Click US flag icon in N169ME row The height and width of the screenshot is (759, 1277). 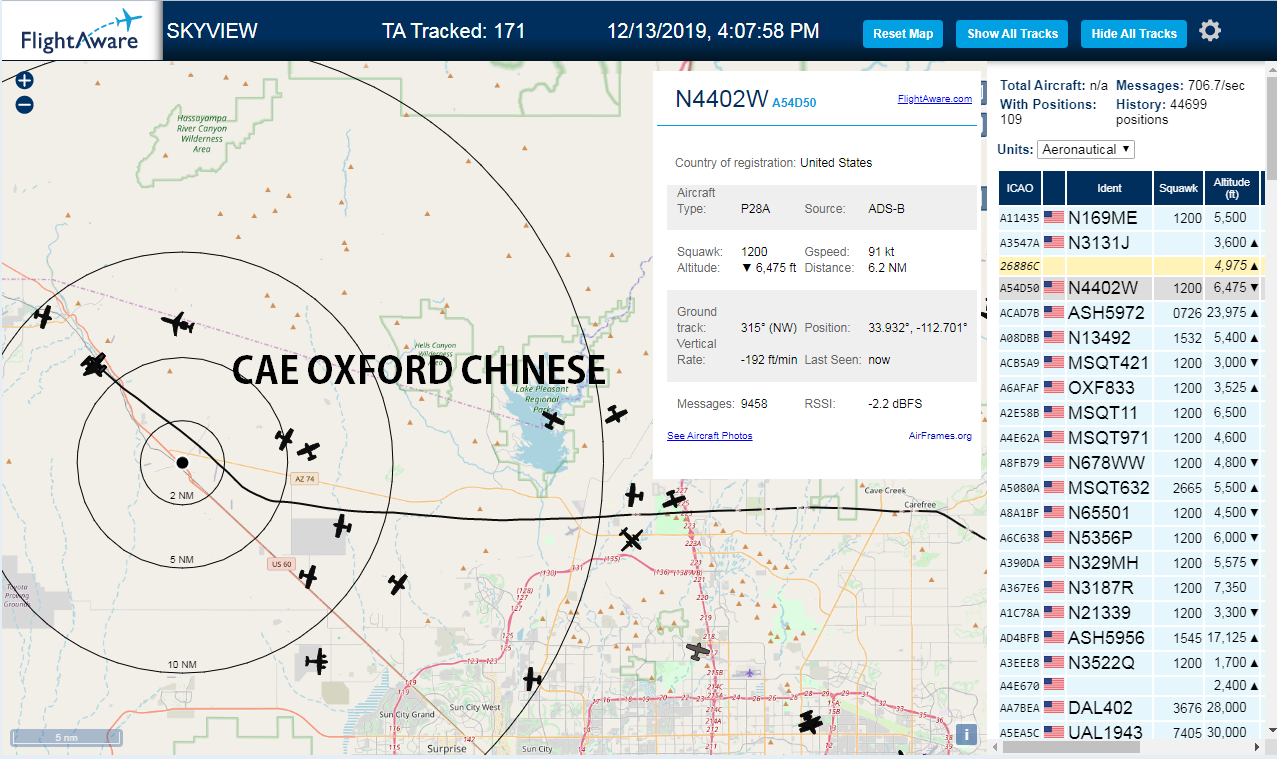point(1054,217)
